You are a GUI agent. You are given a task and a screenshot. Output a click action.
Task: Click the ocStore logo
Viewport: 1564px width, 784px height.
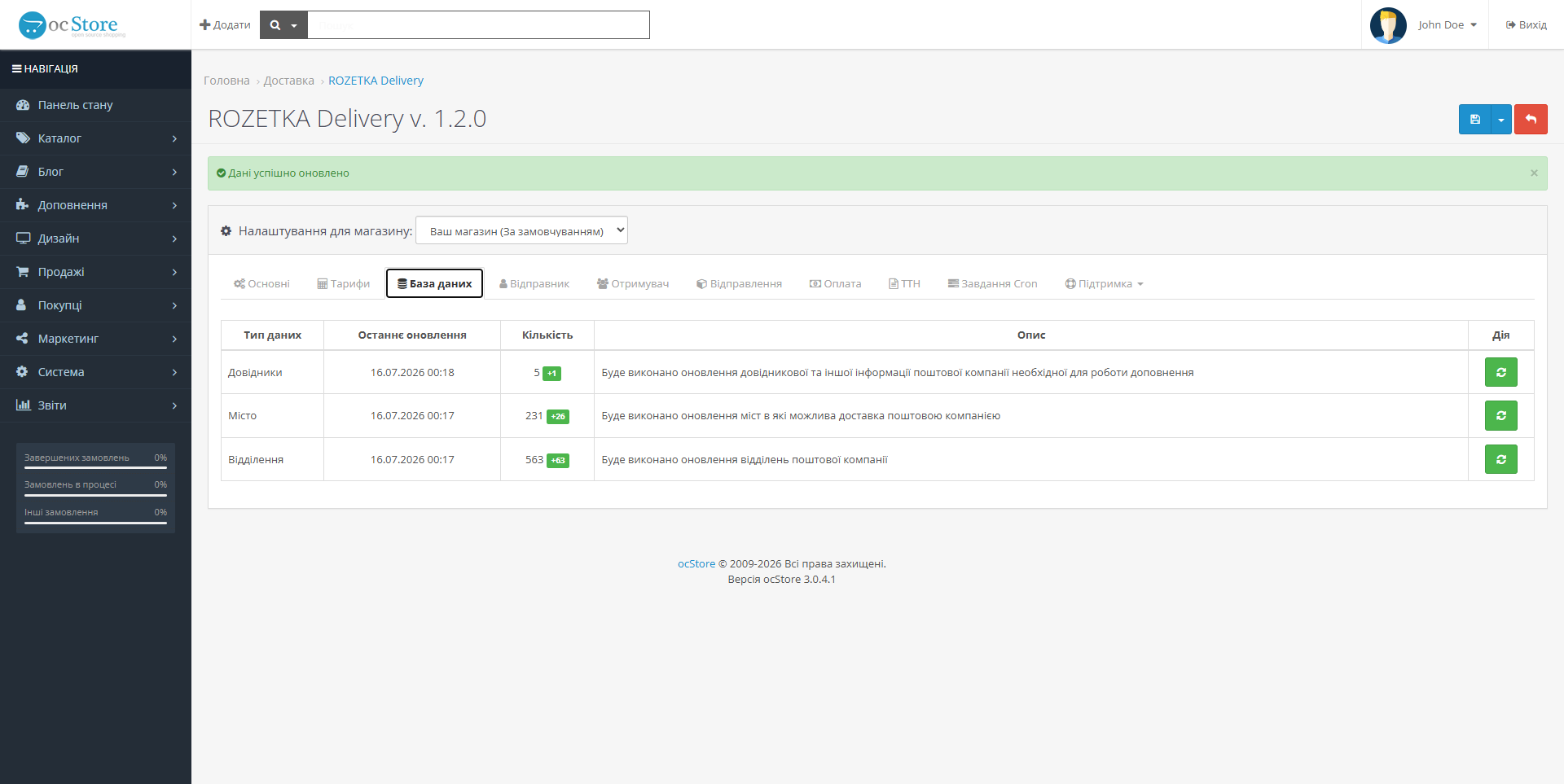(x=72, y=25)
